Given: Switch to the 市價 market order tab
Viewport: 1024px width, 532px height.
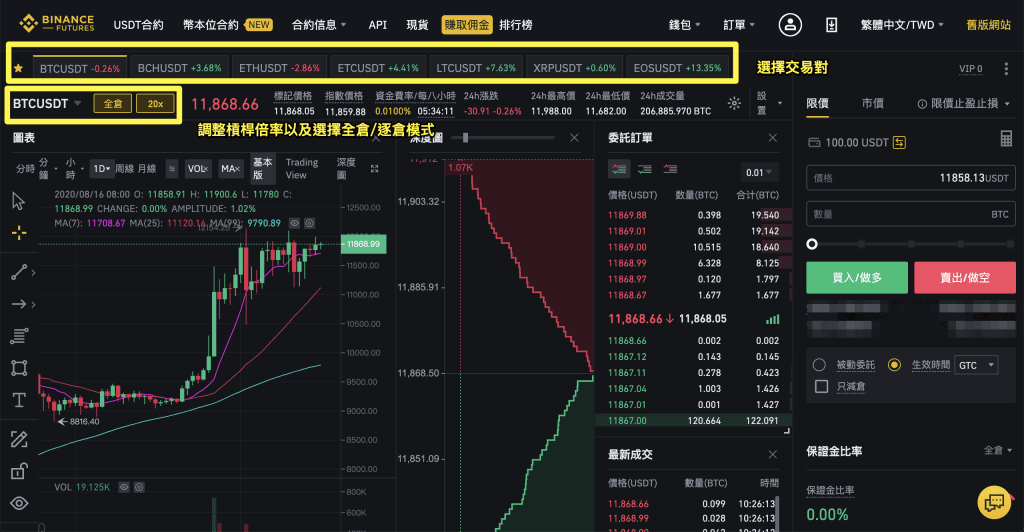Looking at the screenshot, I should pyautogui.click(x=872, y=103).
